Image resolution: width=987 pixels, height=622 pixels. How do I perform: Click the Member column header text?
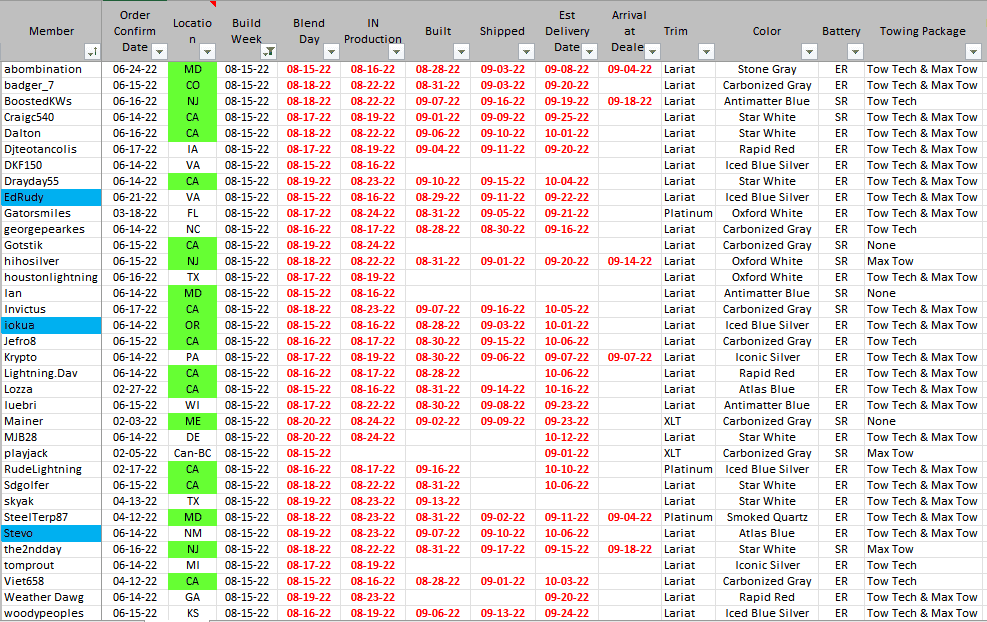pyautogui.click(x=51, y=31)
